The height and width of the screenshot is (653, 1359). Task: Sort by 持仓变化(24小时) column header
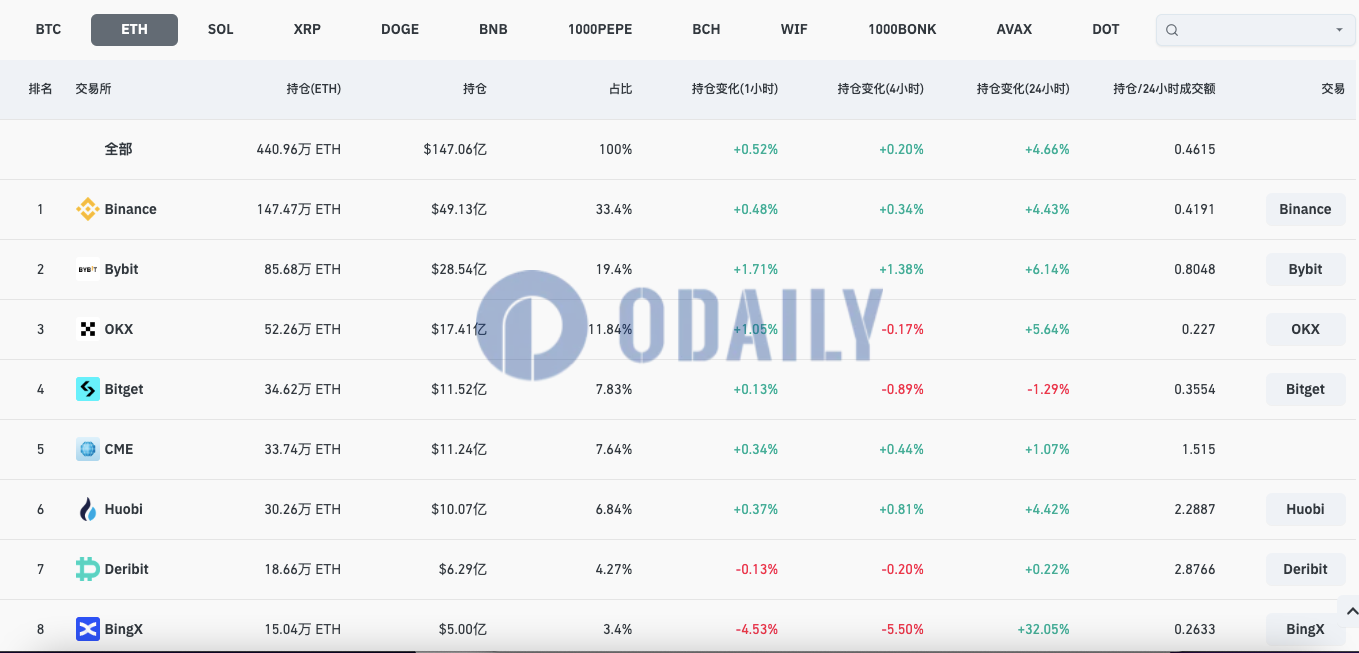click(1023, 89)
